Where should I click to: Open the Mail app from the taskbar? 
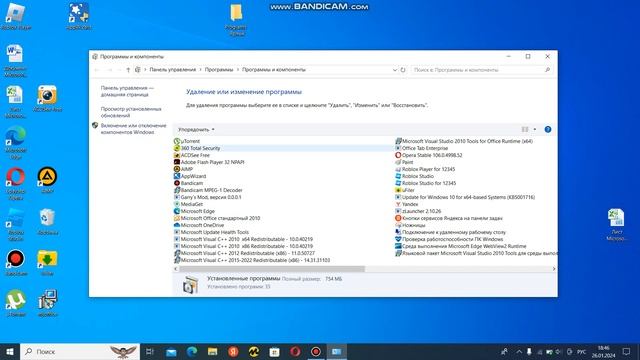point(171,351)
